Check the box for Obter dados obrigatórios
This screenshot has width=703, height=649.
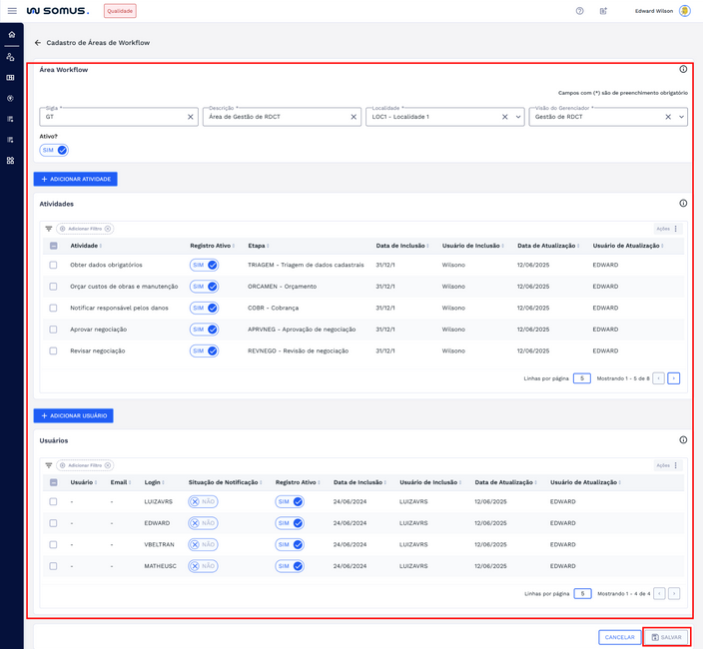tap(54, 265)
